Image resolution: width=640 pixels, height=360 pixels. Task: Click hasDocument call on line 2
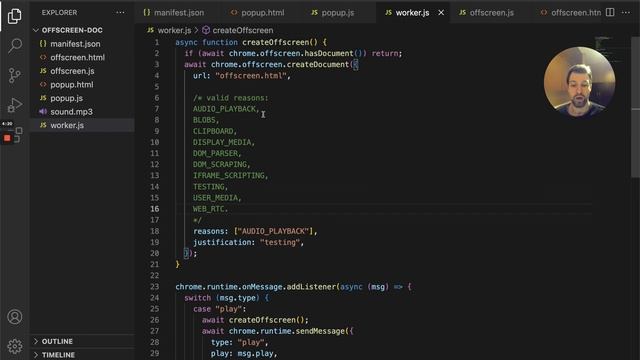pyautogui.click(x=329, y=53)
